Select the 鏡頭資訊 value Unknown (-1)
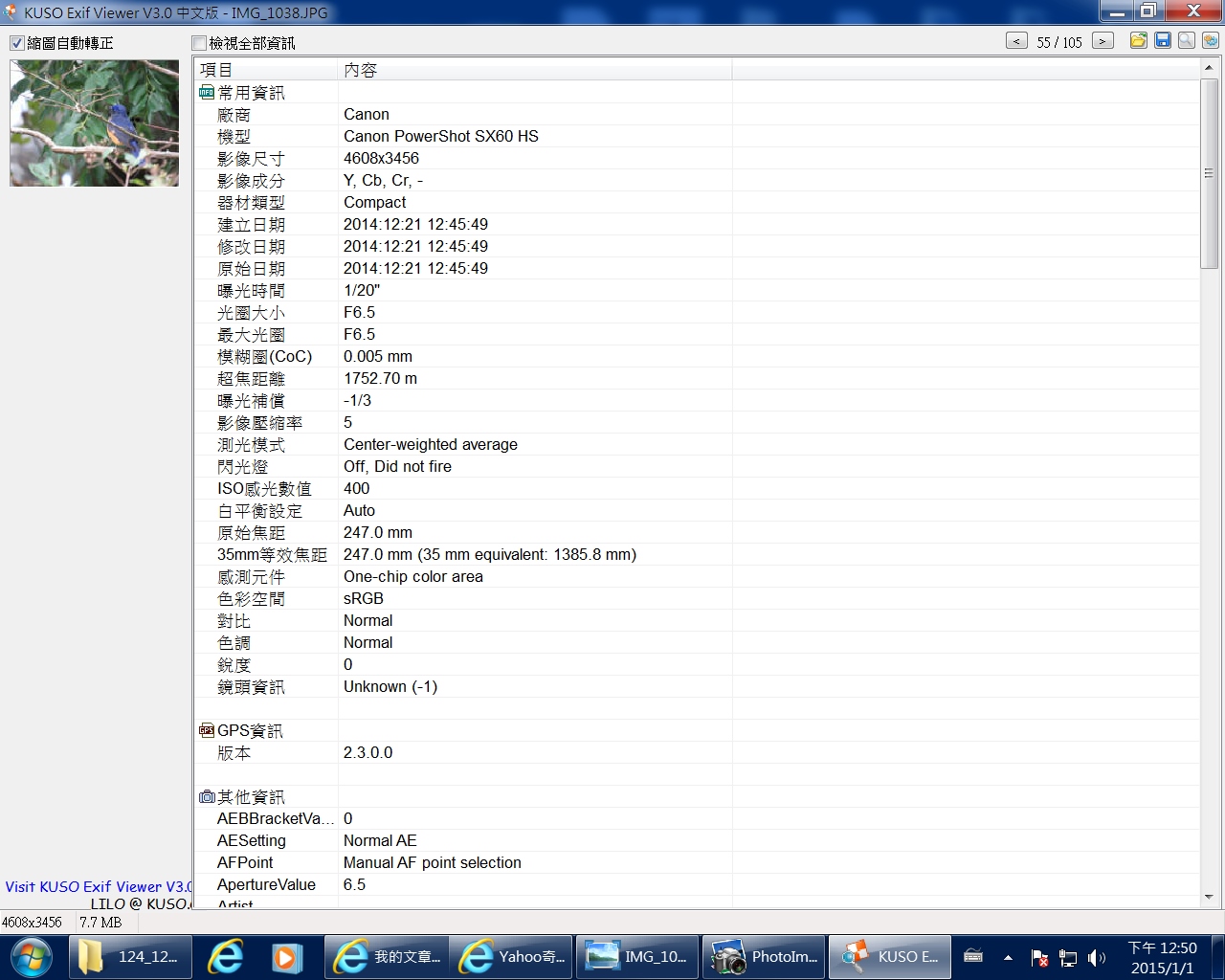 [x=390, y=687]
